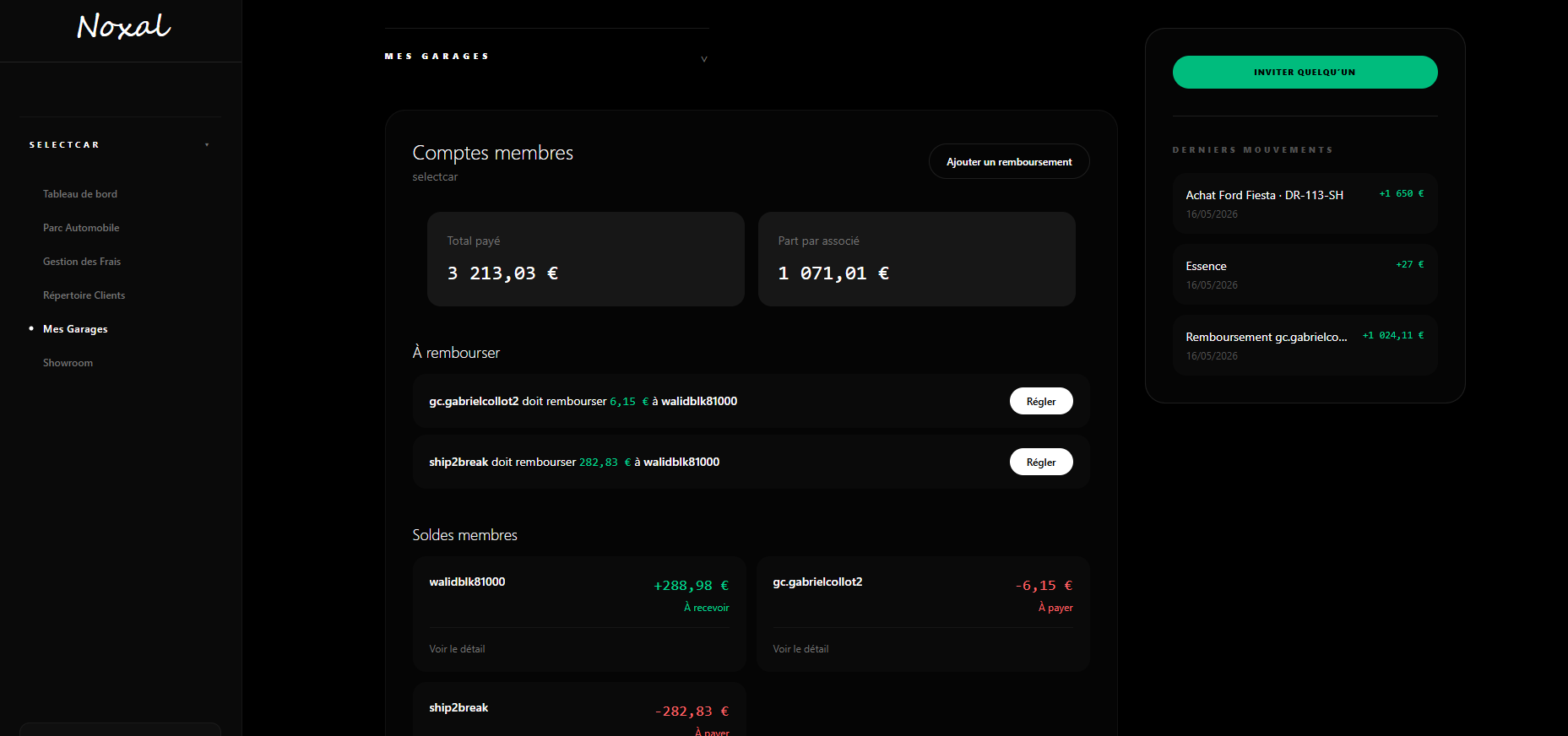Click the +1 650 € movement amount

(x=1402, y=194)
